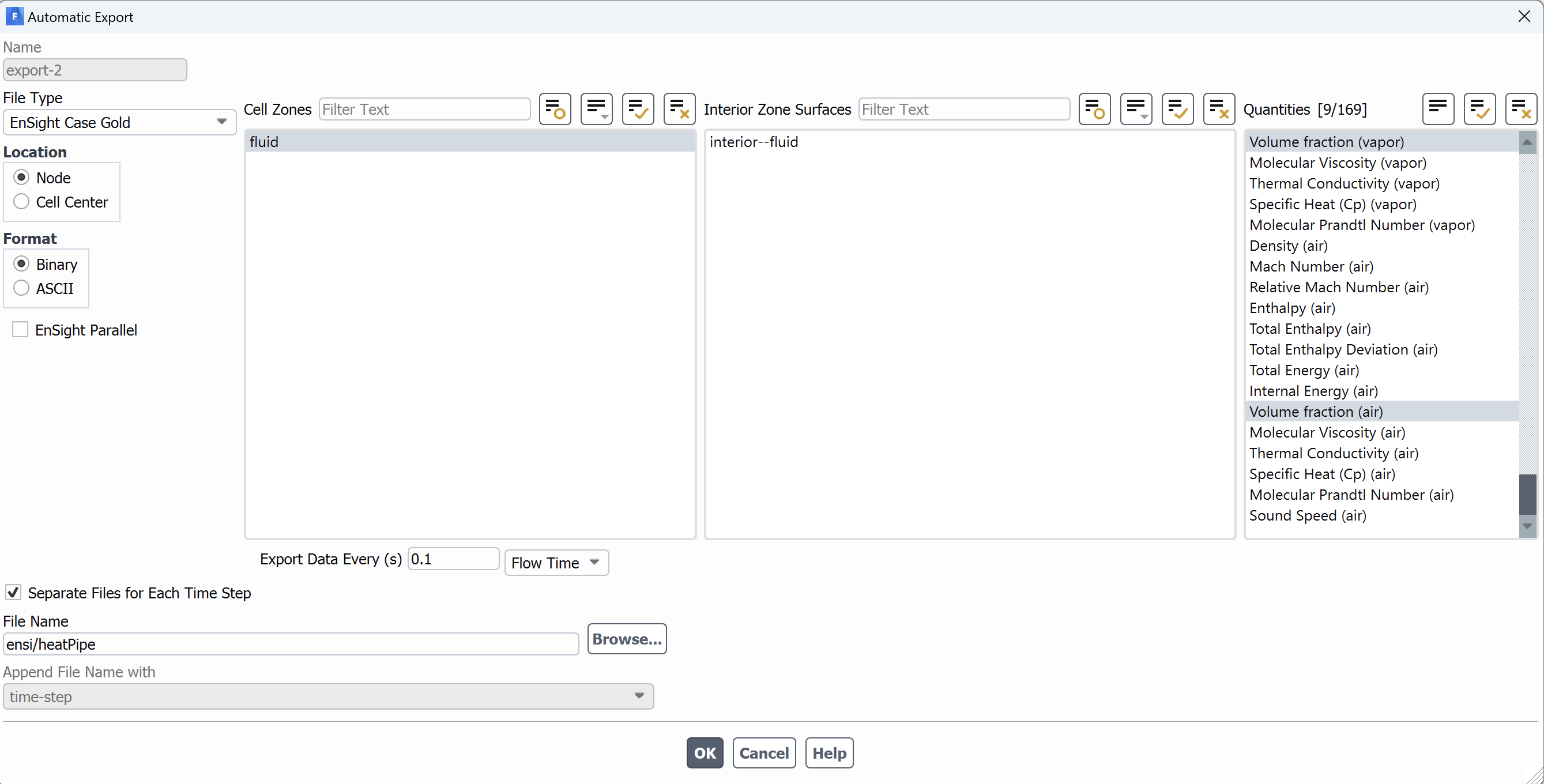The height and width of the screenshot is (784, 1544).
Task: Select Total Enthalpy Deviation (air) quantity
Action: click(x=1382, y=349)
